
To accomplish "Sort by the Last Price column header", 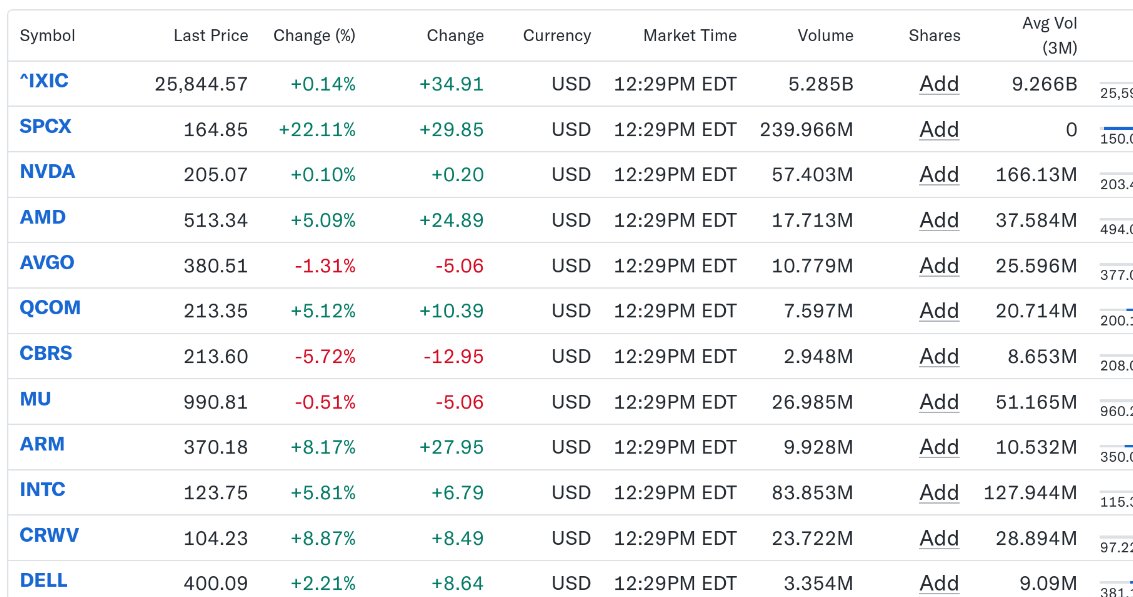I will (210, 35).
